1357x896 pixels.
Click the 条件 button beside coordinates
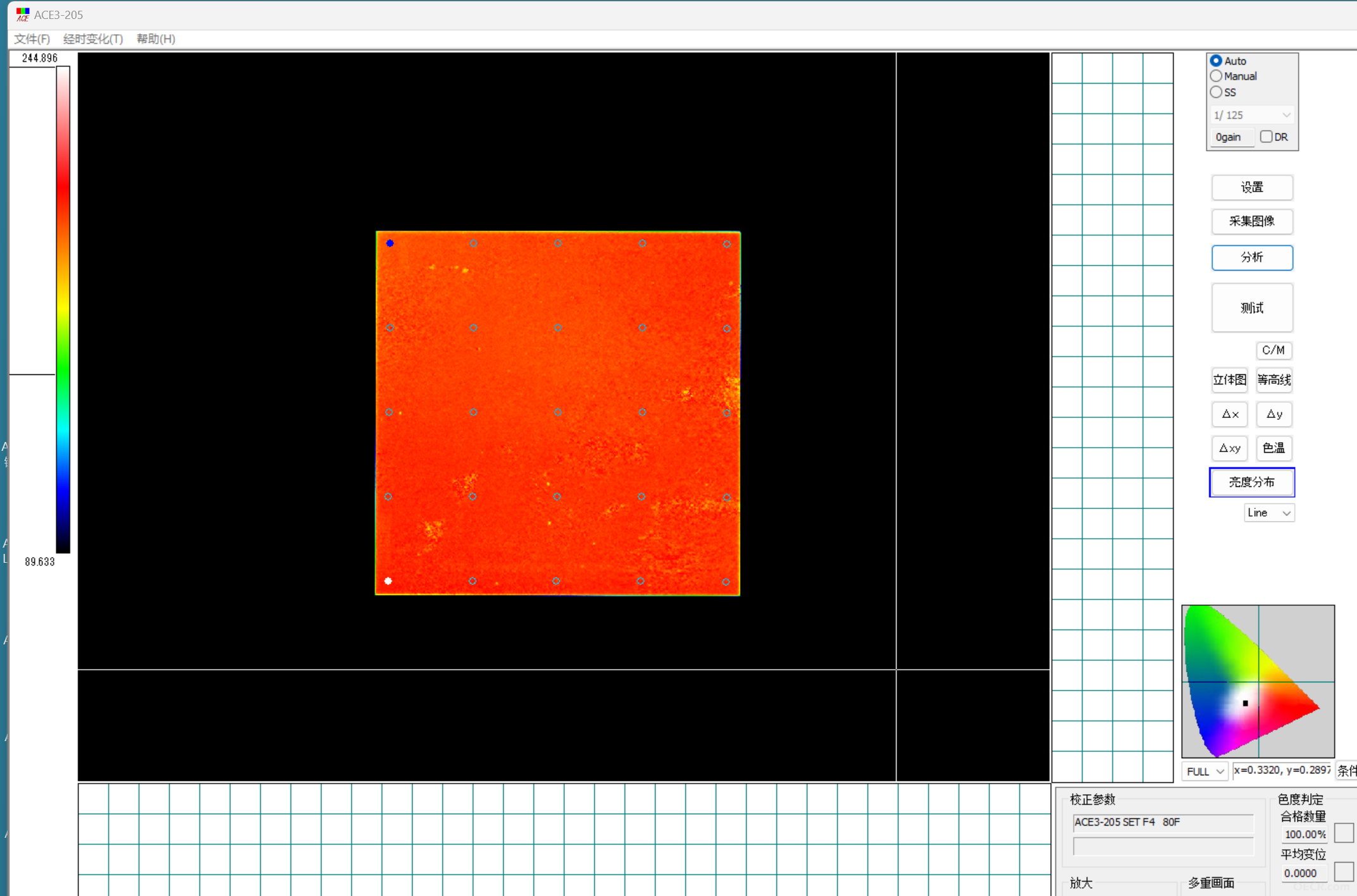pos(1347,771)
